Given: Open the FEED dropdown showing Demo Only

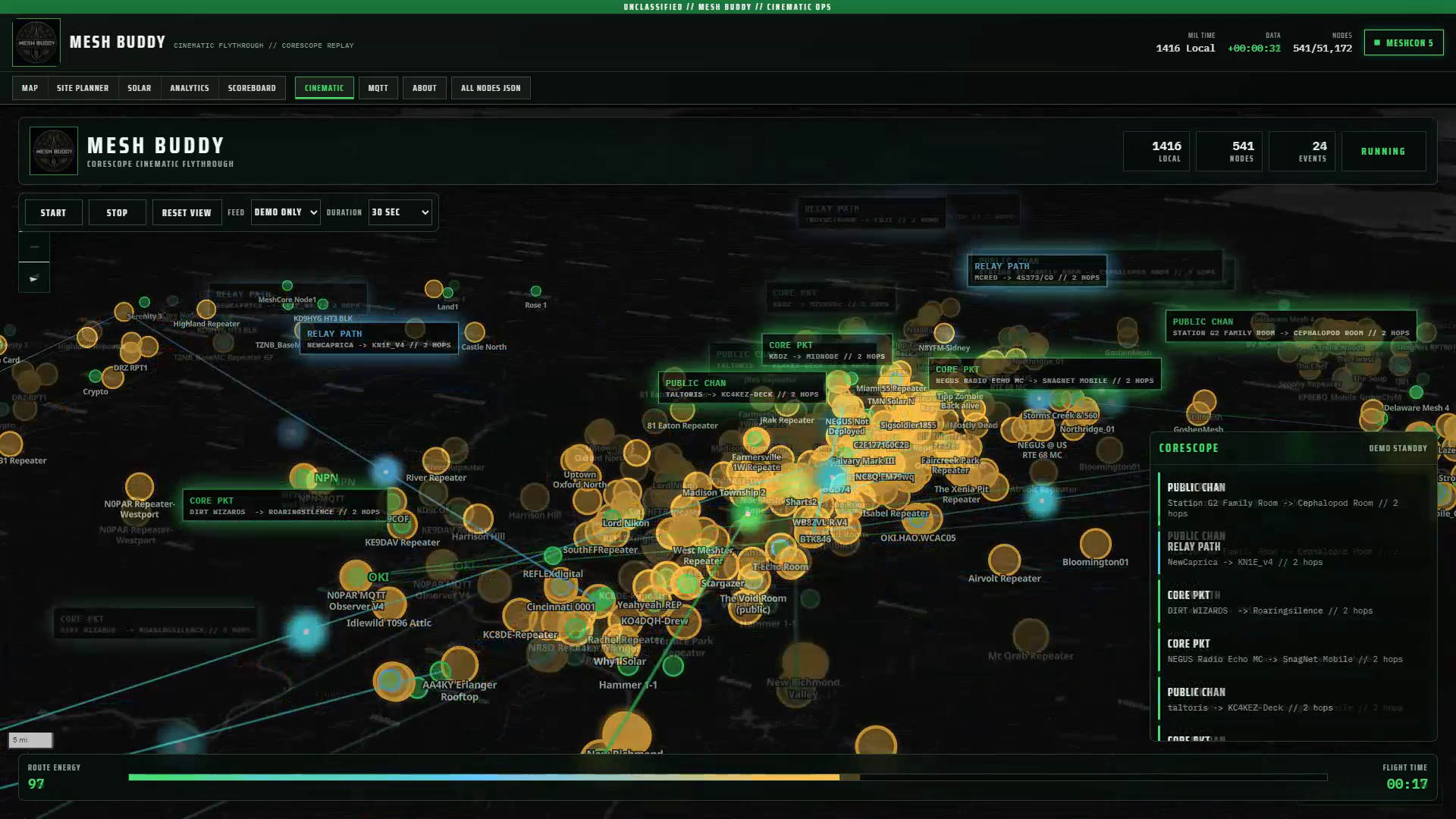Looking at the screenshot, I should (286, 212).
